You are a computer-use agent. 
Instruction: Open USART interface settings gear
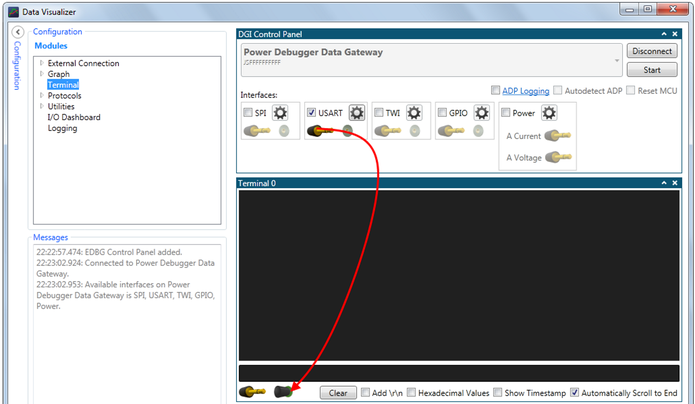[x=357, y=113]
